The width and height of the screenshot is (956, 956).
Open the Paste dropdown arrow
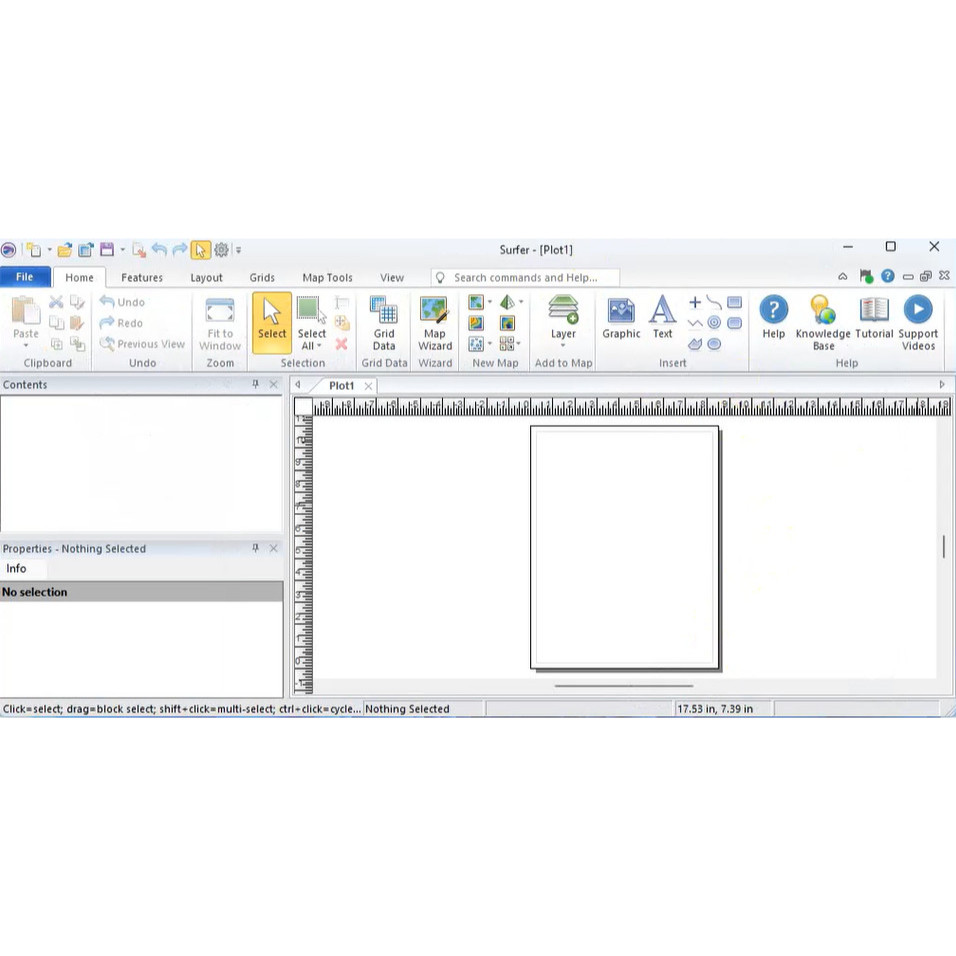point(26,346)
